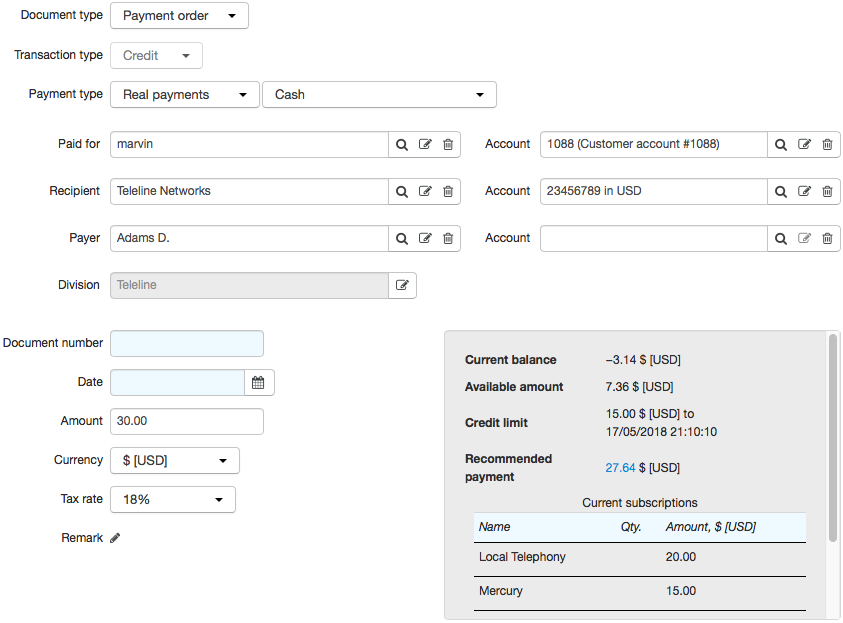Open Real payments type dropdown
Viewport: 843px width, 623px height.
point(185,95)
